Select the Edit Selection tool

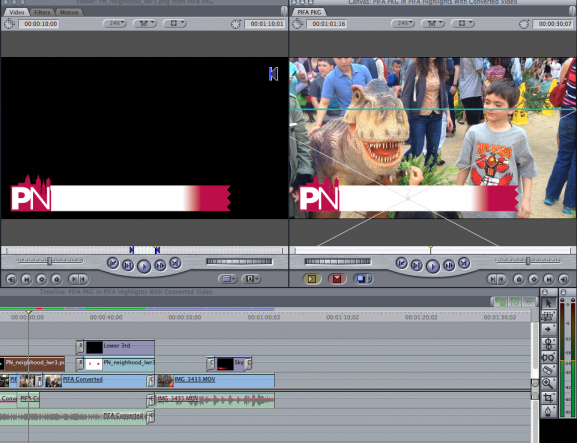pos(548,316)
